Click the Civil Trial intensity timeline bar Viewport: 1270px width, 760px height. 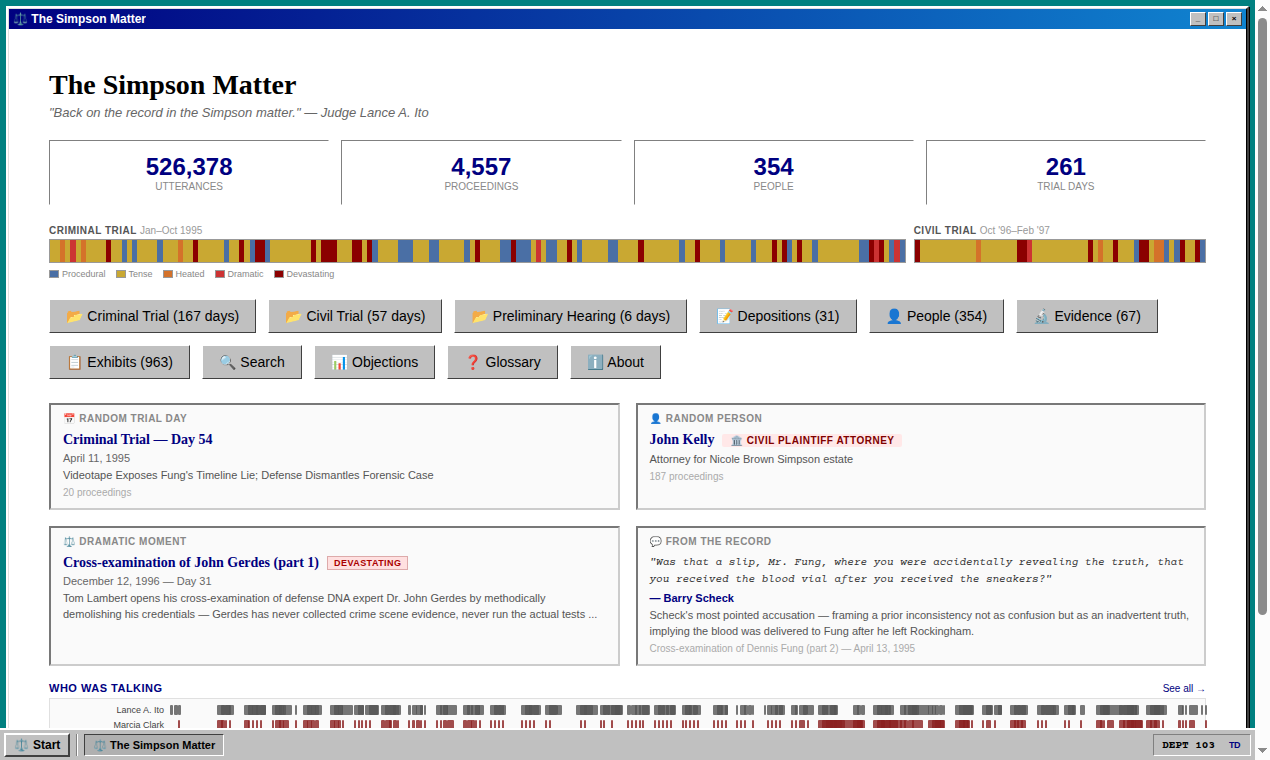pyautogui.click(x=1060, y=251)
